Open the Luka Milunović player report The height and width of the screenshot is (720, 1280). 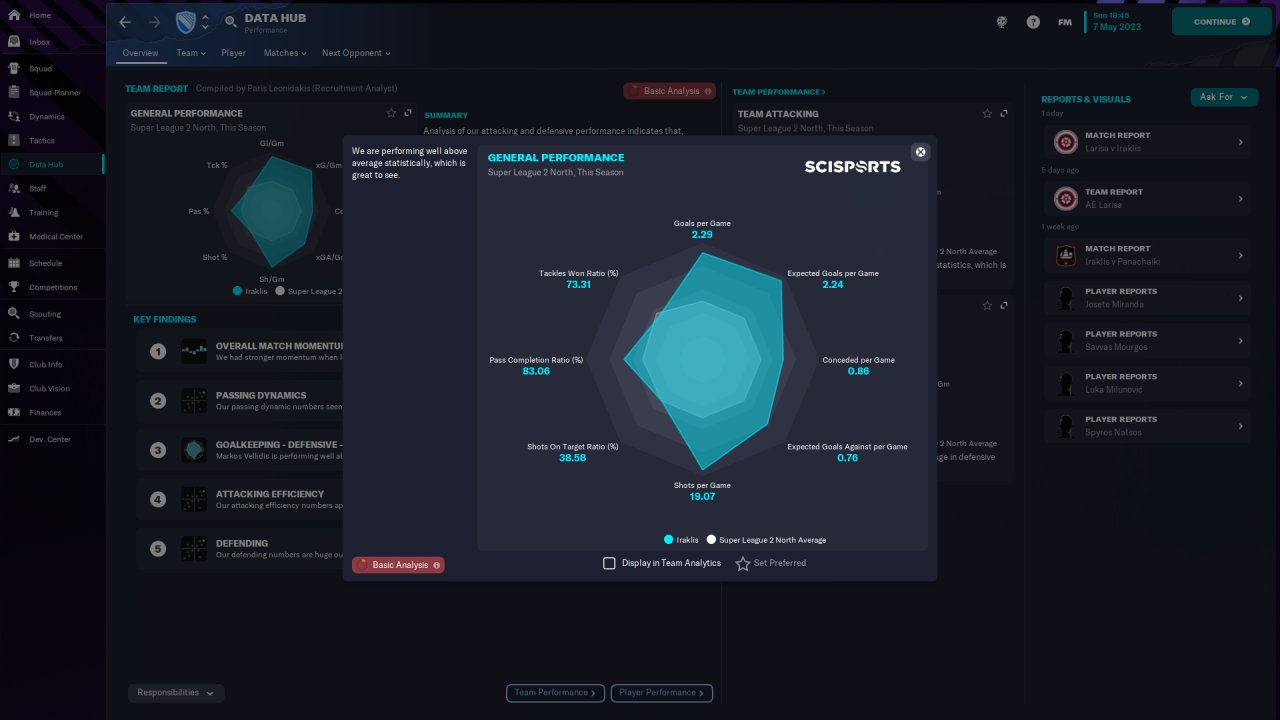1147,384
